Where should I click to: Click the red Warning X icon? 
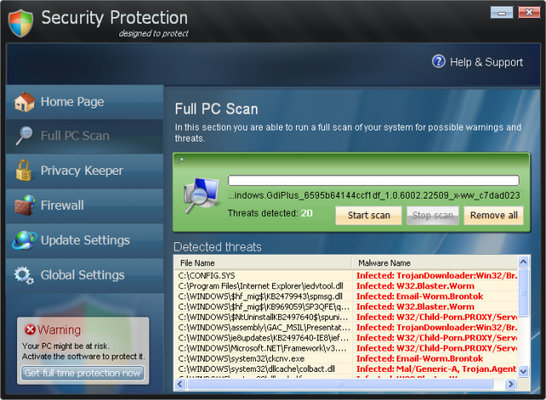click(x=30, y=329)
